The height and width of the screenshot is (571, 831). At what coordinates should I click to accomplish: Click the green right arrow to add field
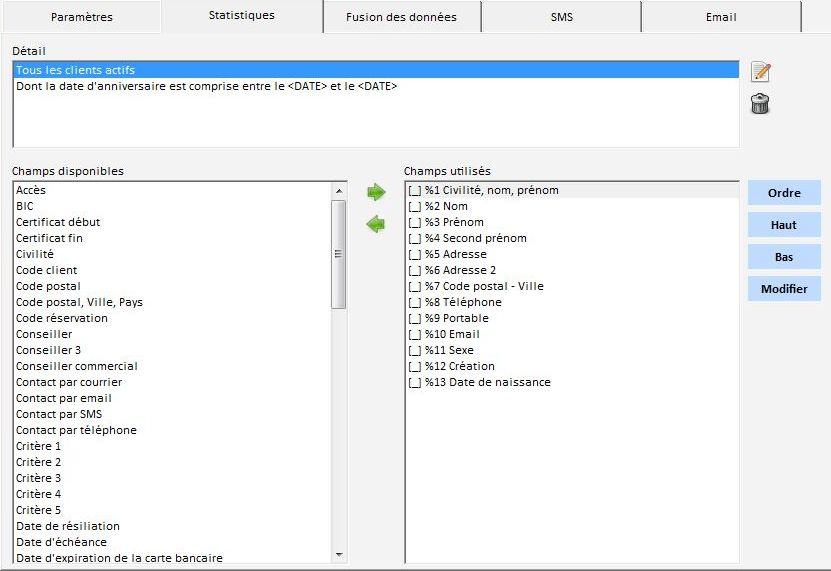pos(376,192)
